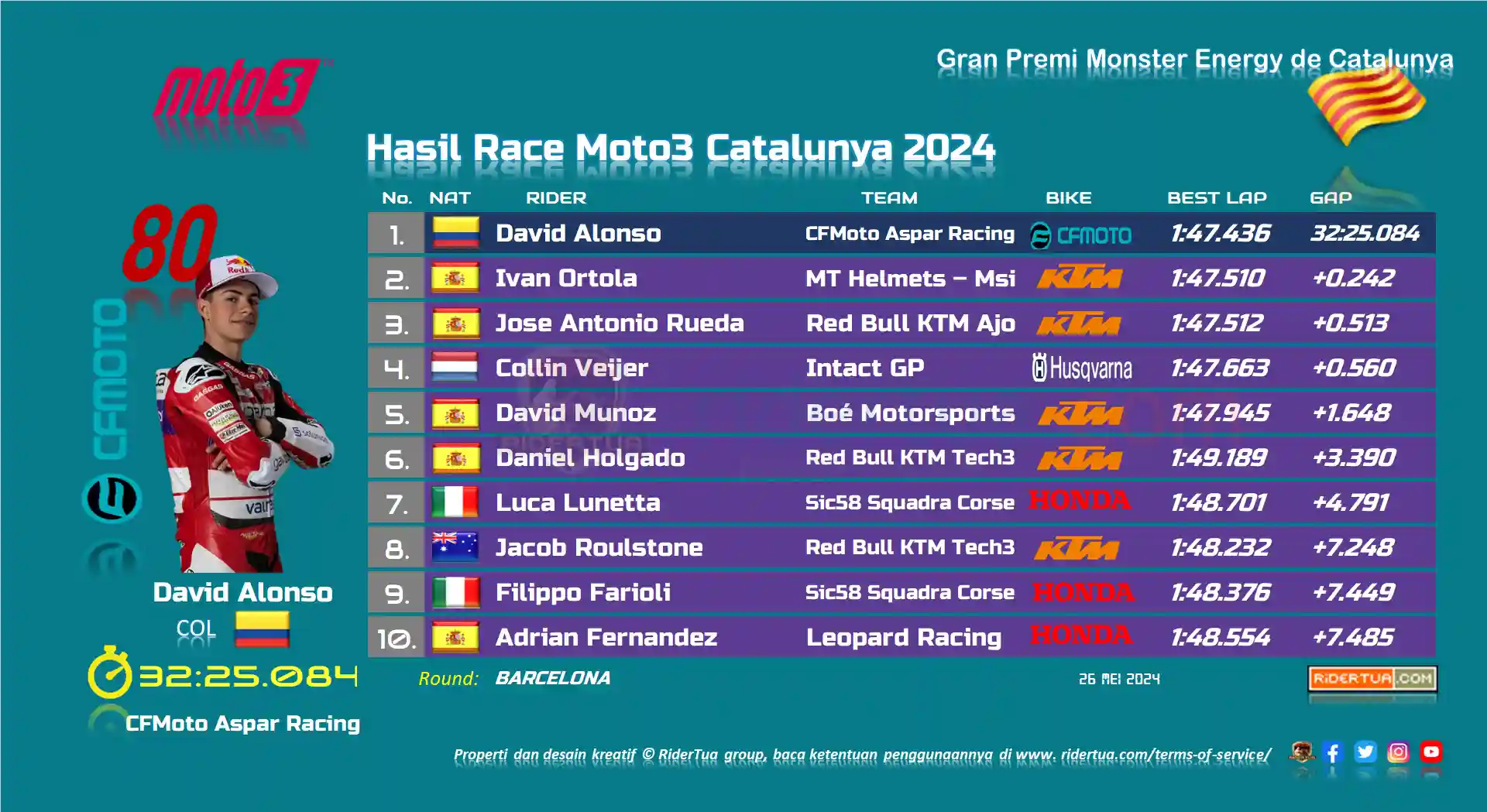Click the GAP column header

1331,197
